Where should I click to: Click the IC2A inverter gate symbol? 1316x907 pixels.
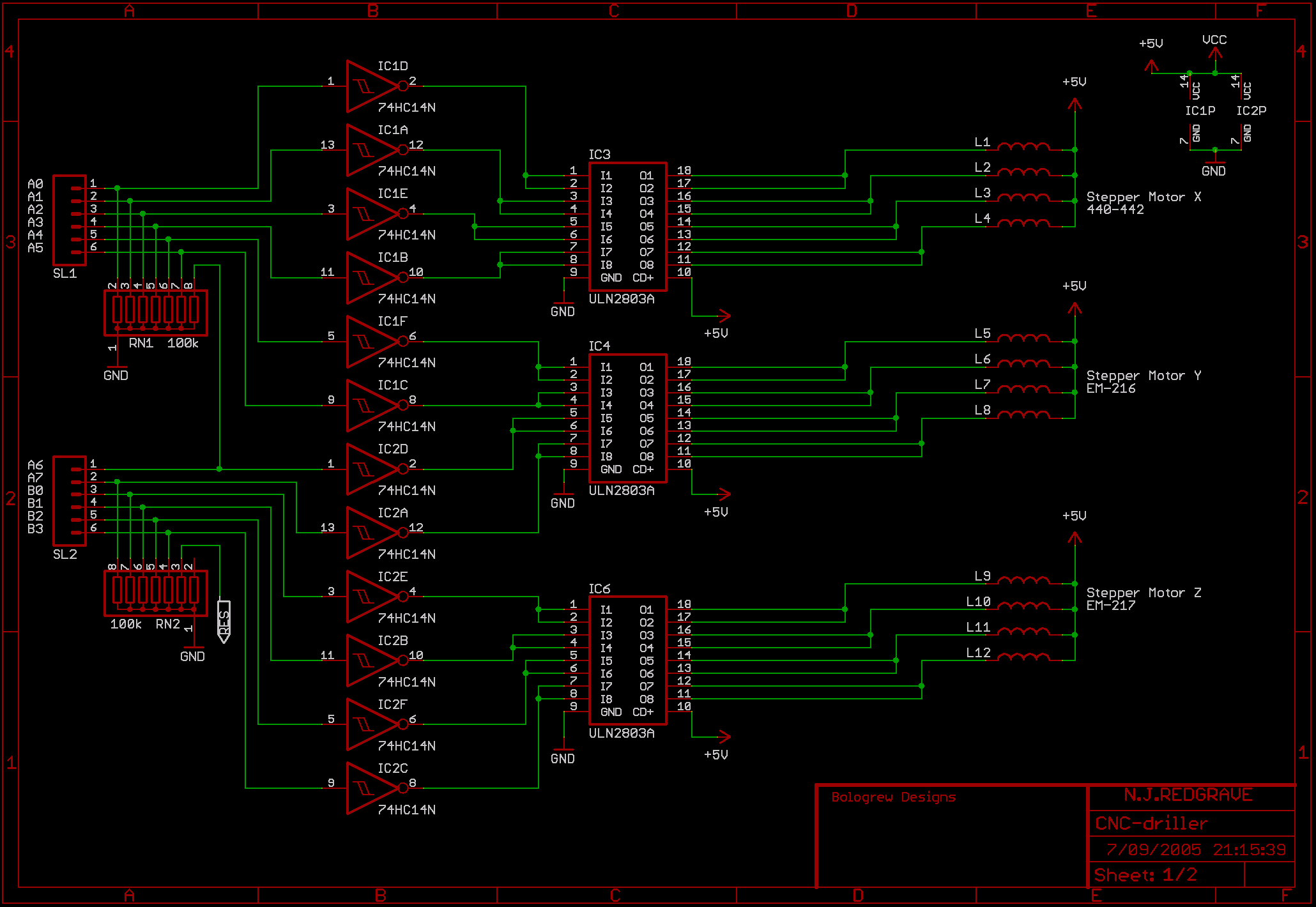pos(377,533)
